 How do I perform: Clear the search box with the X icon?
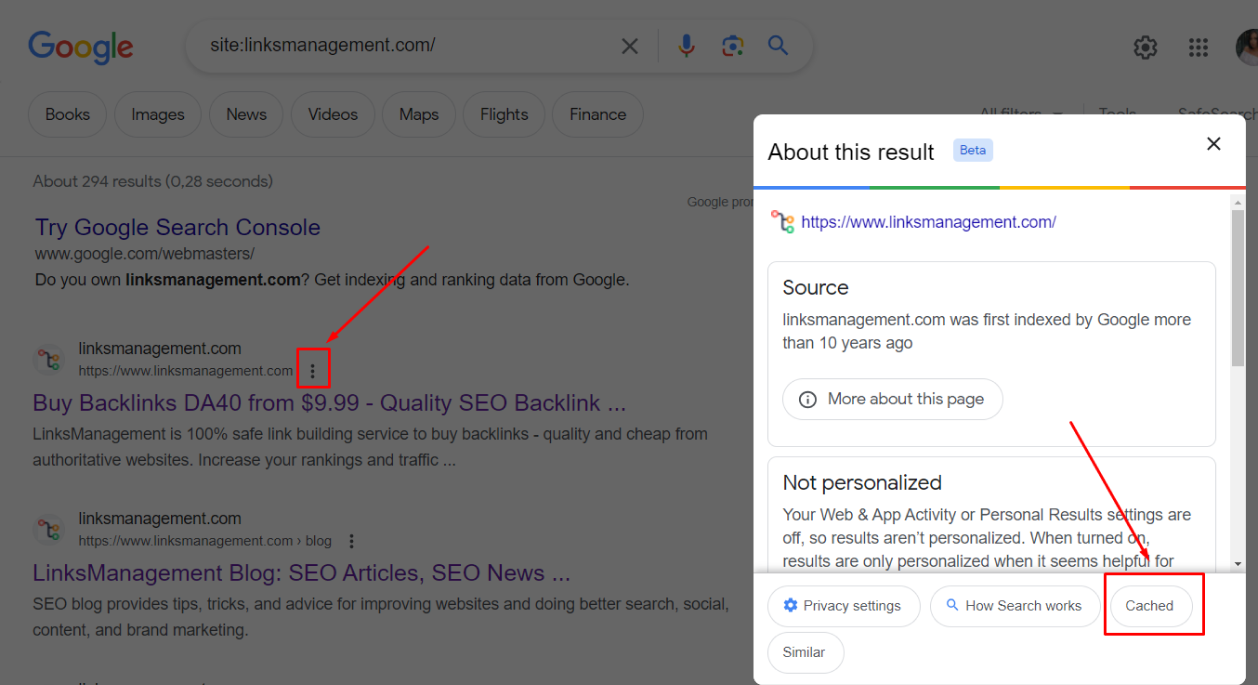[629, 46]
